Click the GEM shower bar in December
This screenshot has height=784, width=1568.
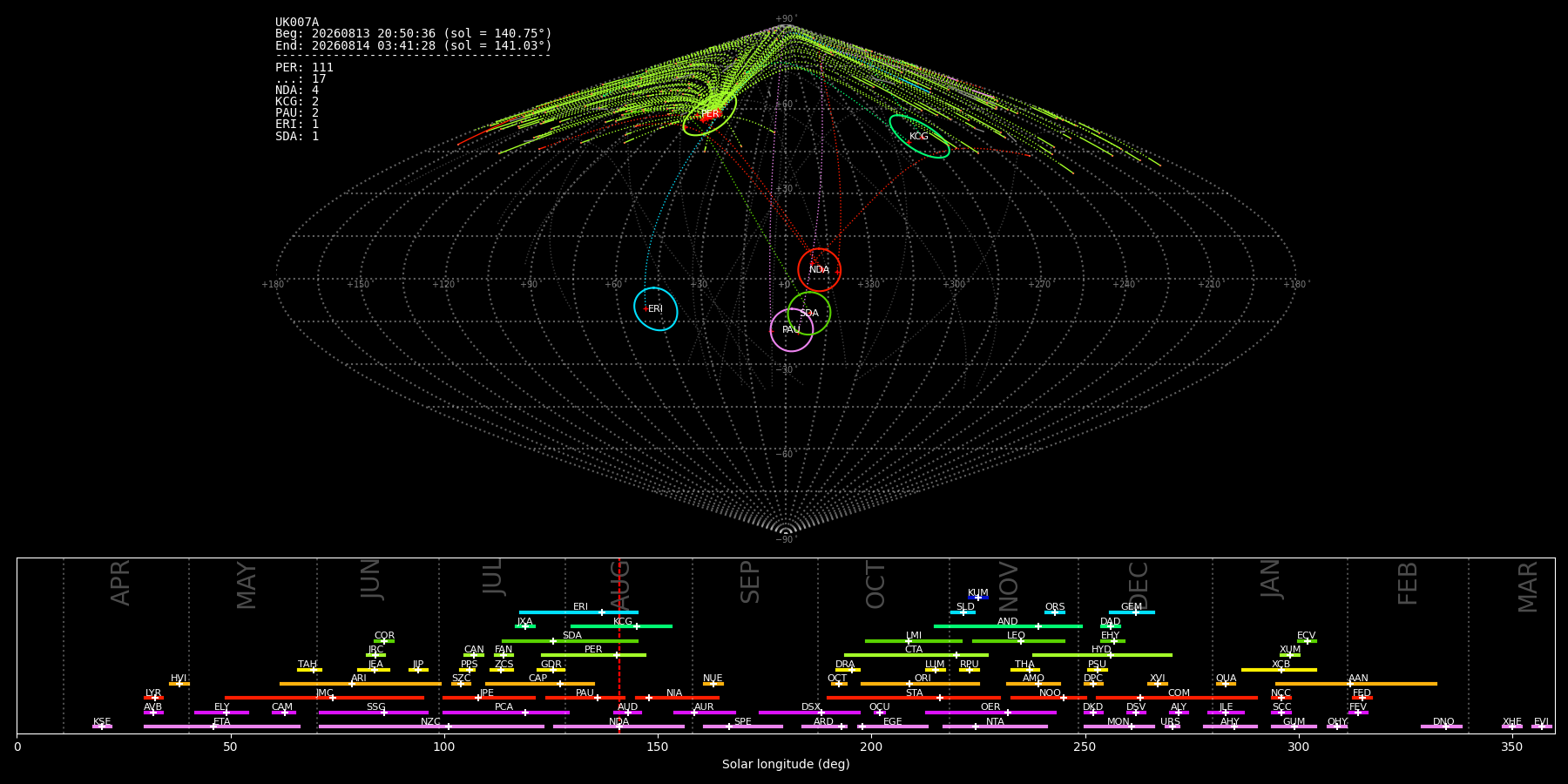click(1132, 612)
